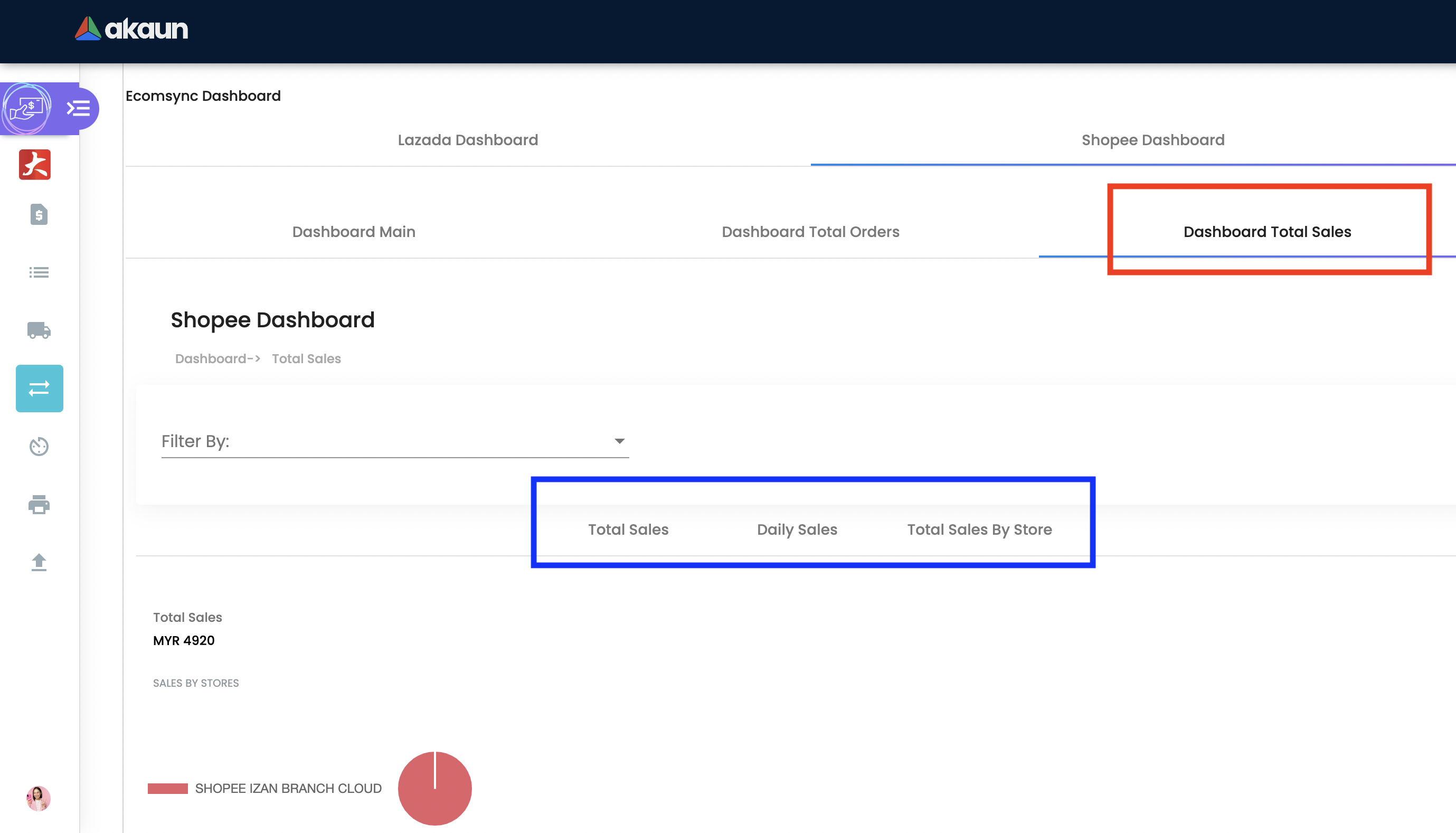The height and width of the screenshot is (833, 1456).
Task: Open the delivery truck sidebar icon
Action: [x=39, y=330]
